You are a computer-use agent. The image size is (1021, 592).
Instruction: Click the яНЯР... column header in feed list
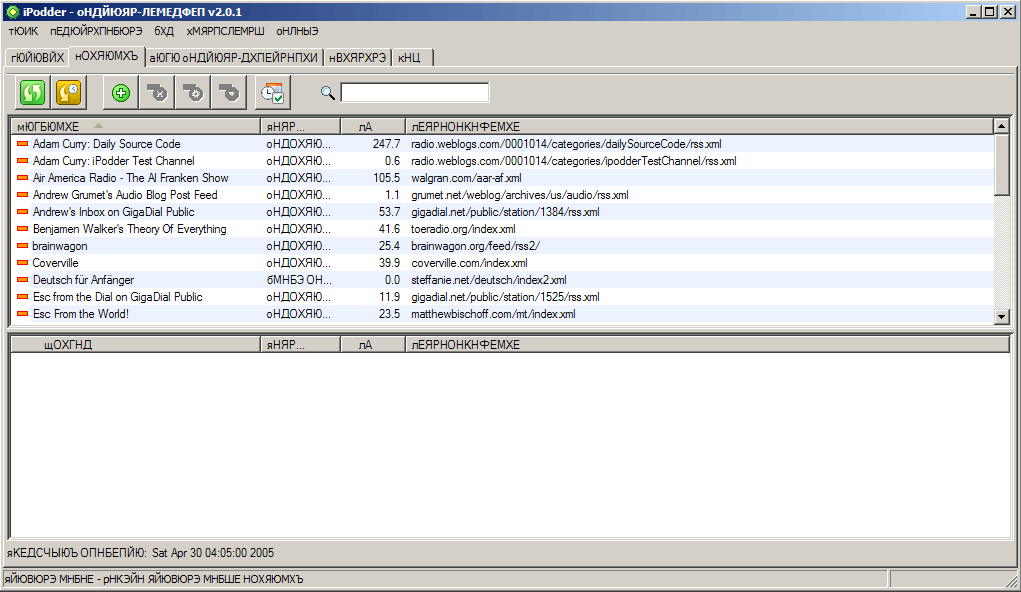[300, 126]
